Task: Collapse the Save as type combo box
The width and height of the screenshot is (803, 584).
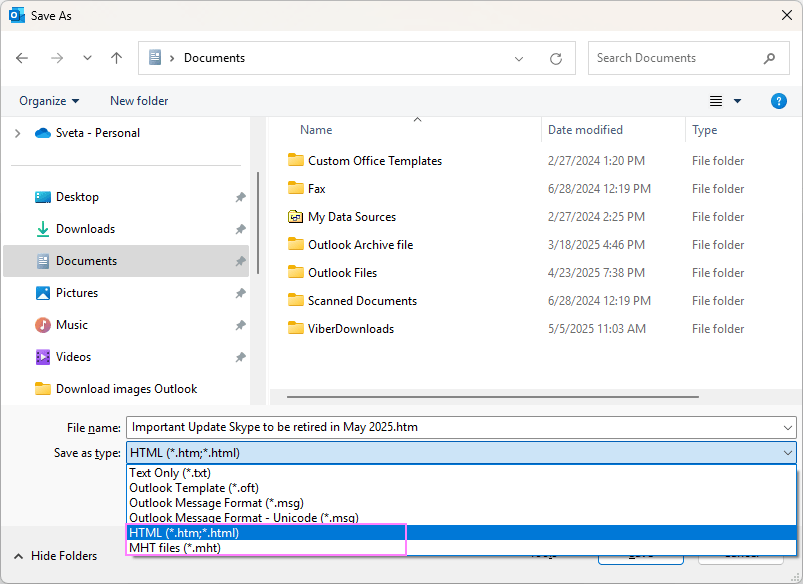Action: click(788, 453)
